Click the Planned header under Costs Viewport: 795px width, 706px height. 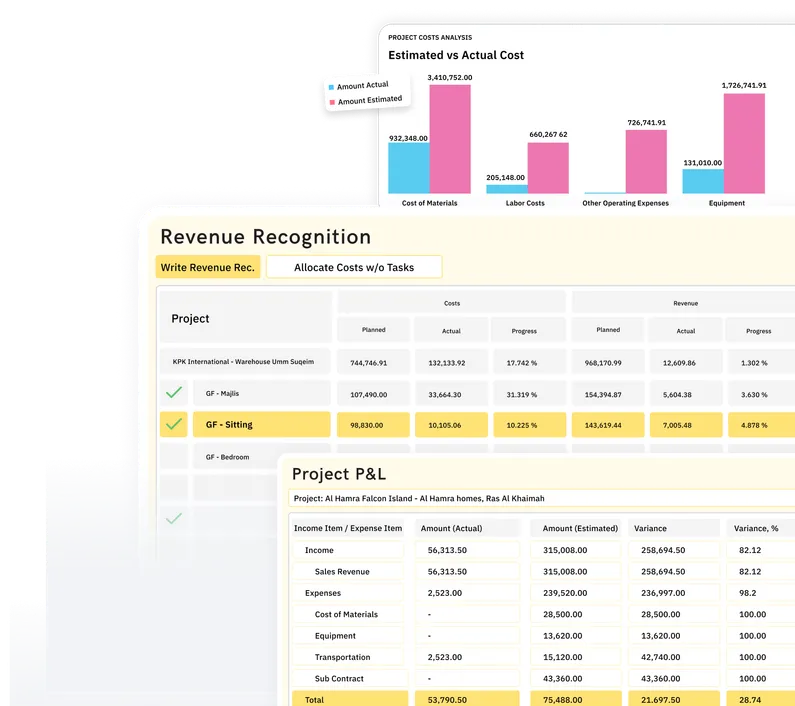tap(374, 330)
